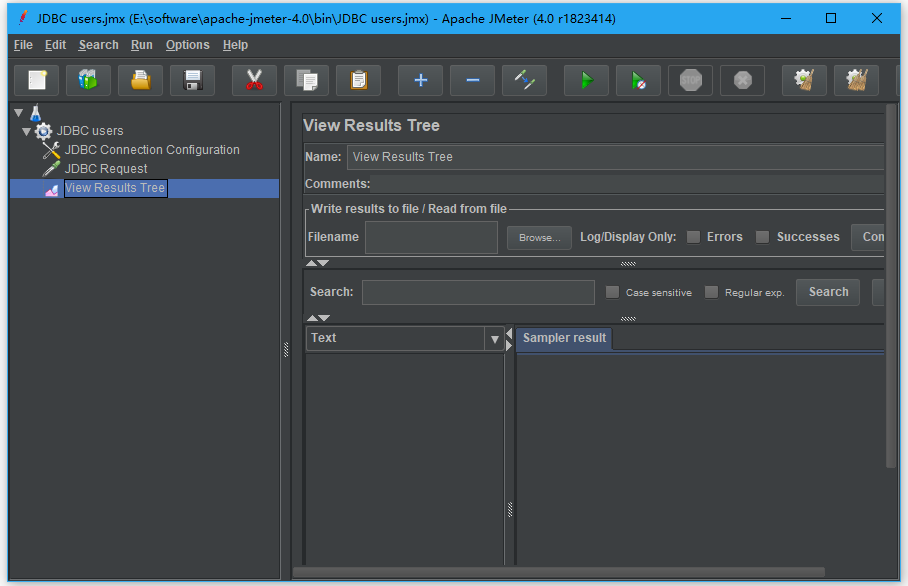Click the Paste clipboard icon
The height and width of the screenshot is (586, 908).
tap(358, 80)
